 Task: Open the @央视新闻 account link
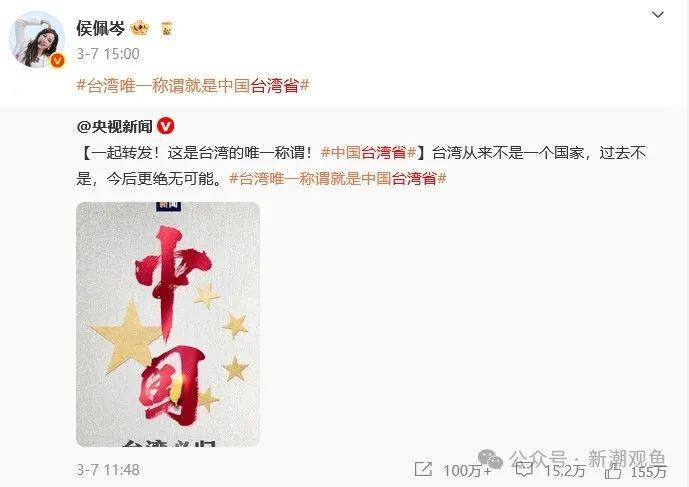[115, 127]
